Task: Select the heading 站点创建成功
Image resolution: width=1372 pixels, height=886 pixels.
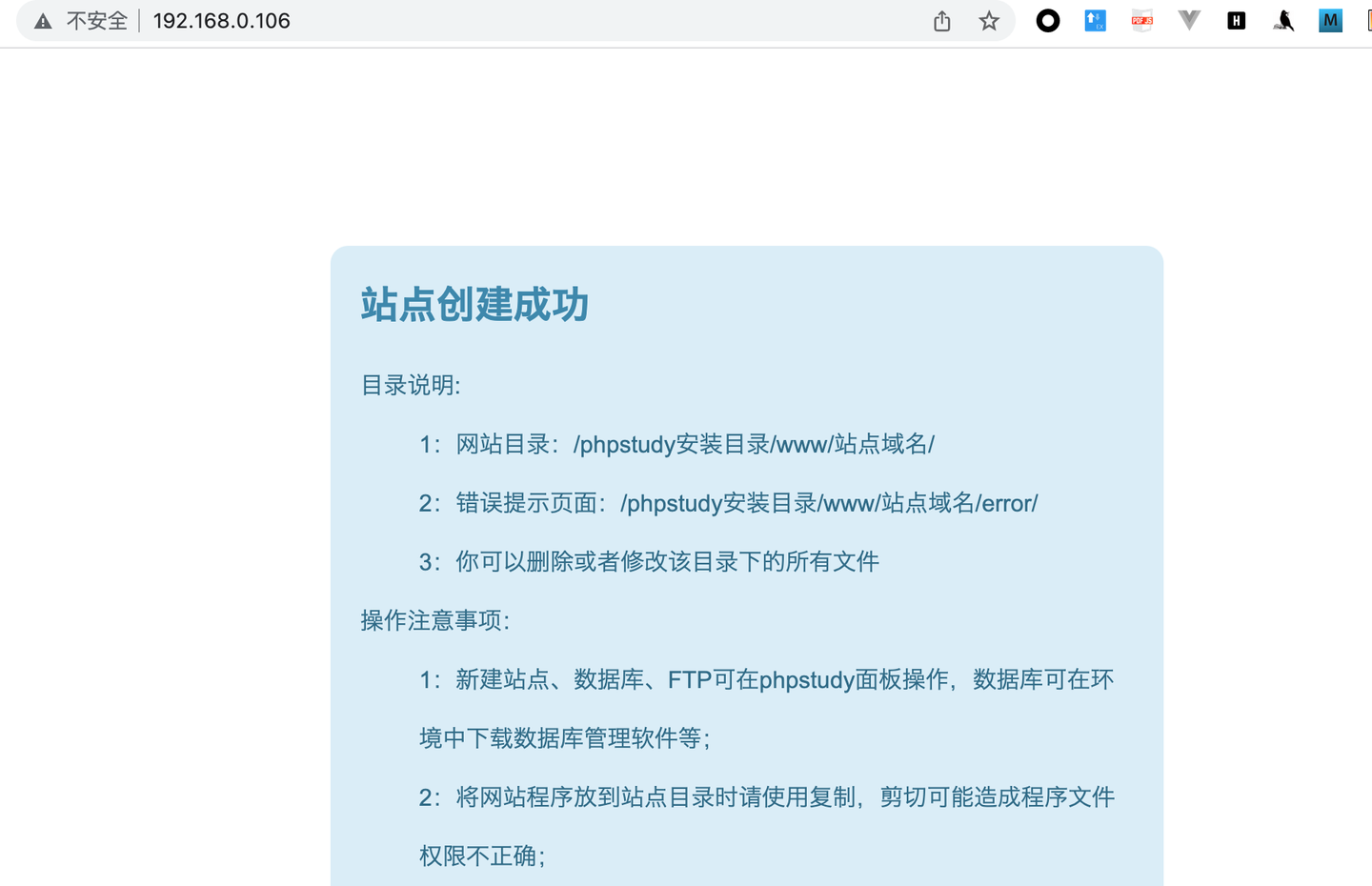Action: point(474,305)
